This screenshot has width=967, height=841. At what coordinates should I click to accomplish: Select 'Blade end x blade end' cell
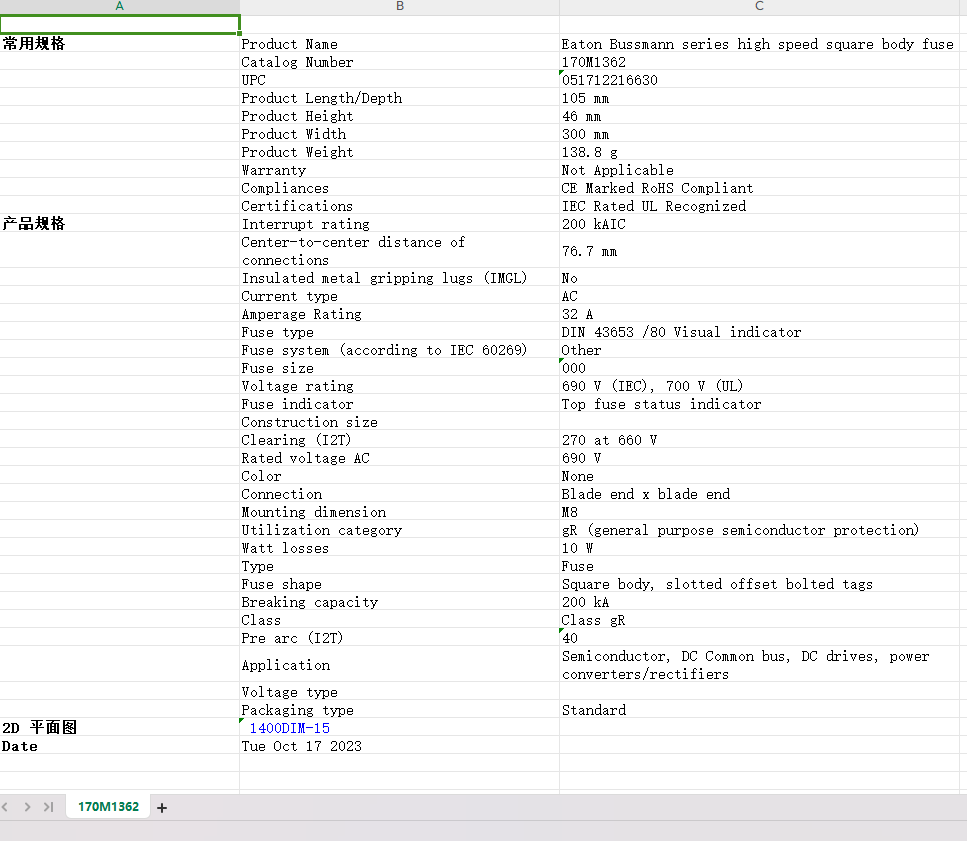(759, 493)
